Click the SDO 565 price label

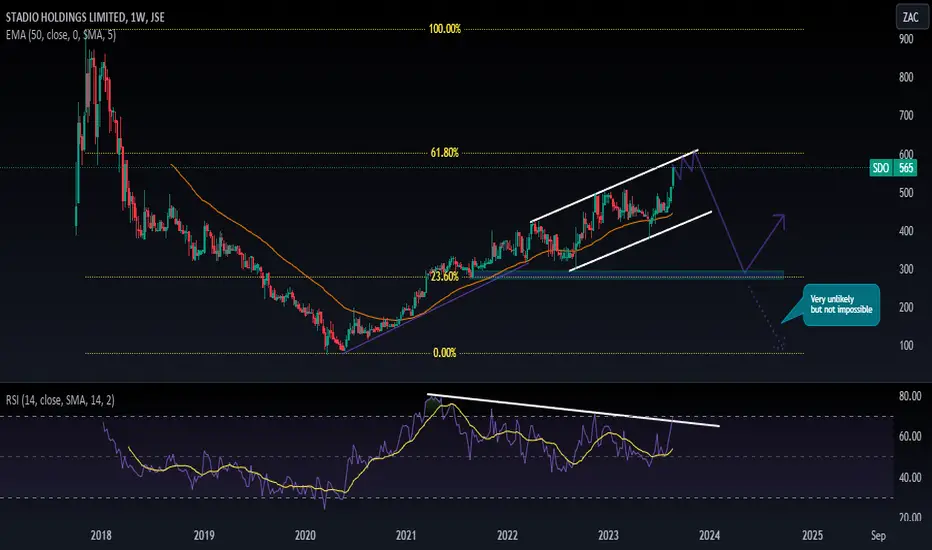893,168
